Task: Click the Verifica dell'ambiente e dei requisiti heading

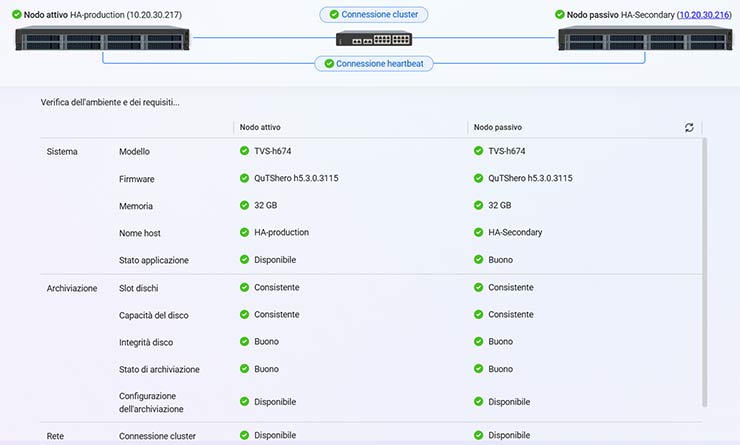Action: [110, 102]
